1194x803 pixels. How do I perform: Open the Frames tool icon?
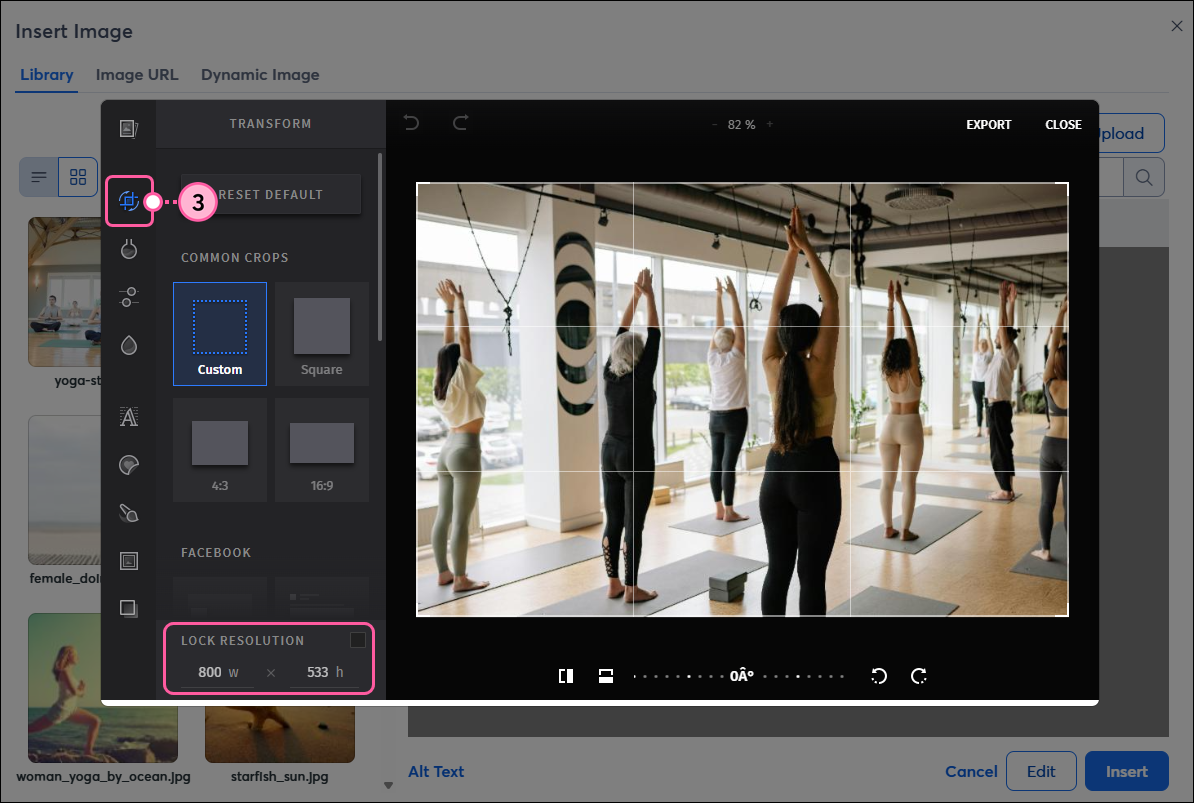pyautogui.click(x=128, y=561)
